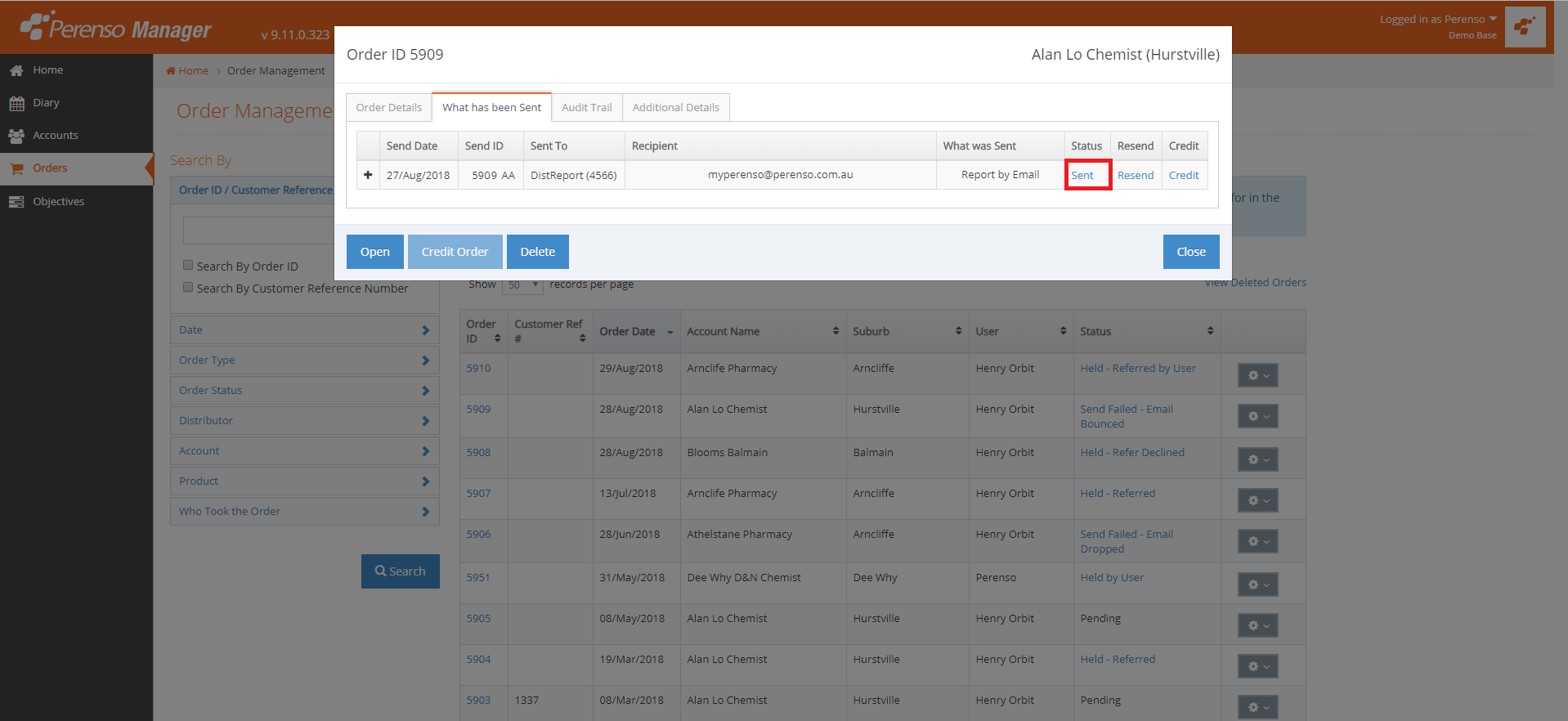
Task: Click Home breadcrumb link
Action: (188, 71)
